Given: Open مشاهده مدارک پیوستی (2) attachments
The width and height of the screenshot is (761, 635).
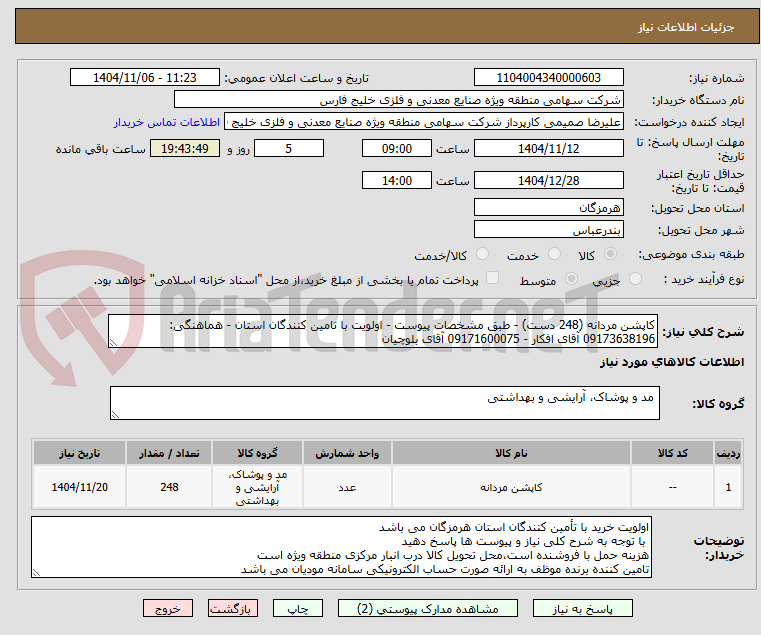Looking at the screenshot, I should pyautogui.click(x=428, y=608).
